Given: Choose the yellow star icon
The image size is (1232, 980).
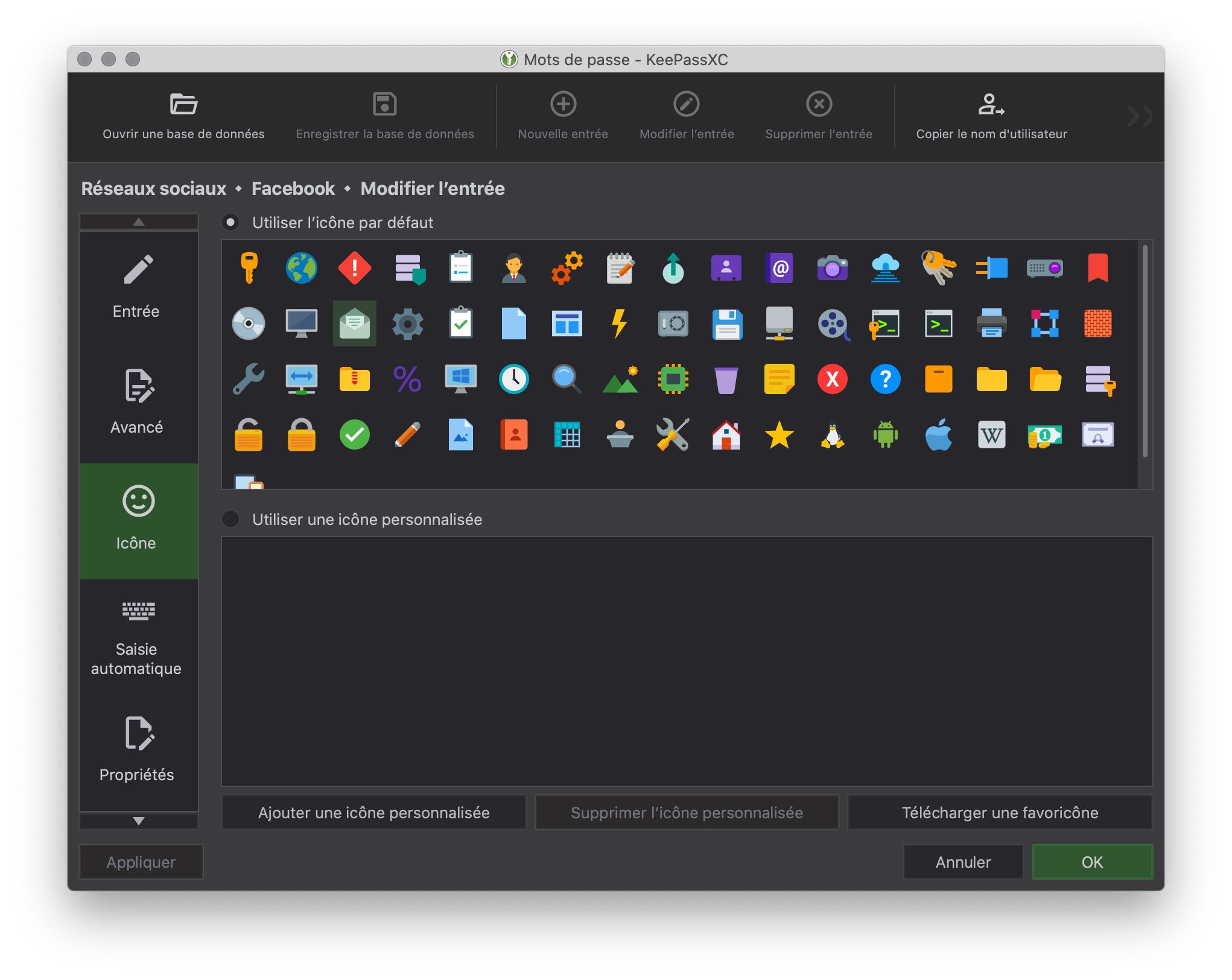Looking at the screenshot, I should [x=780, y=434].
